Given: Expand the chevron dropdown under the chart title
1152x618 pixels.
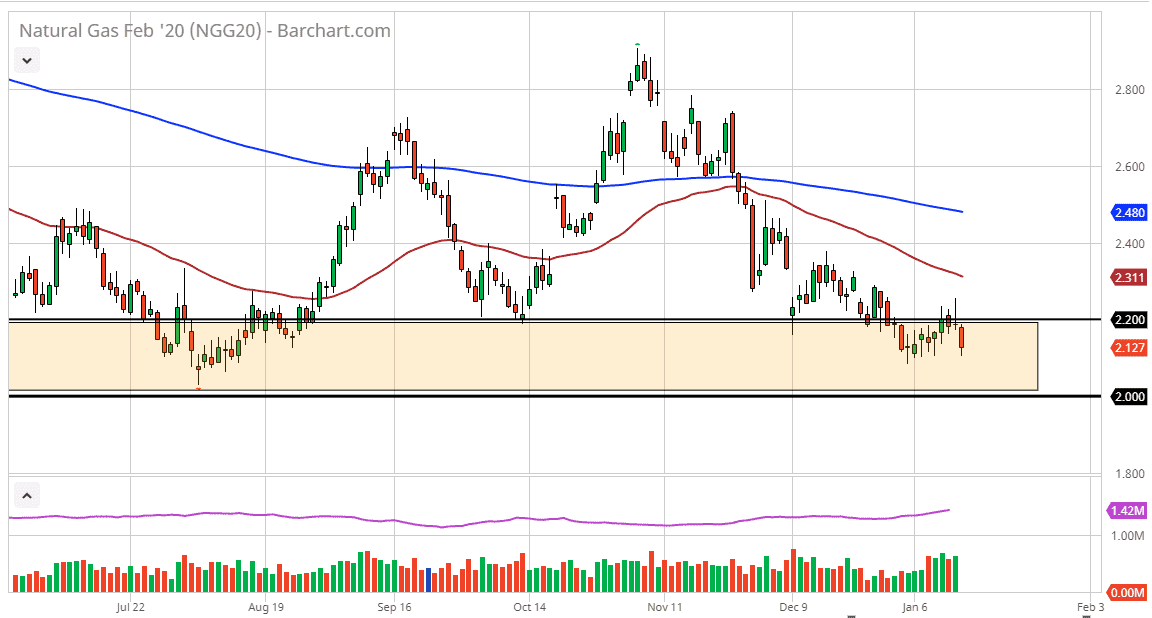Looking at the screenshot, I should click(x=27, y=61).
